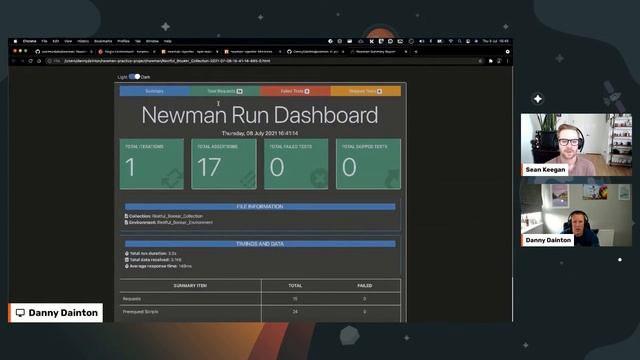Open the View menu

tap(68, 41)
